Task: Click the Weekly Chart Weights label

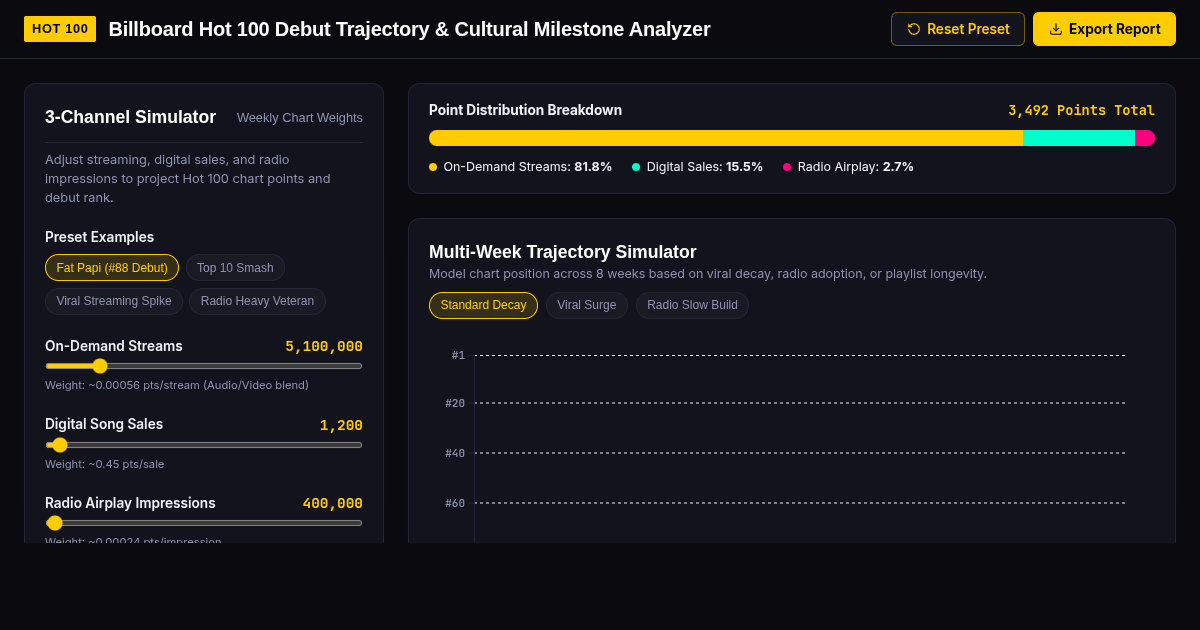Action: point(300,118)
